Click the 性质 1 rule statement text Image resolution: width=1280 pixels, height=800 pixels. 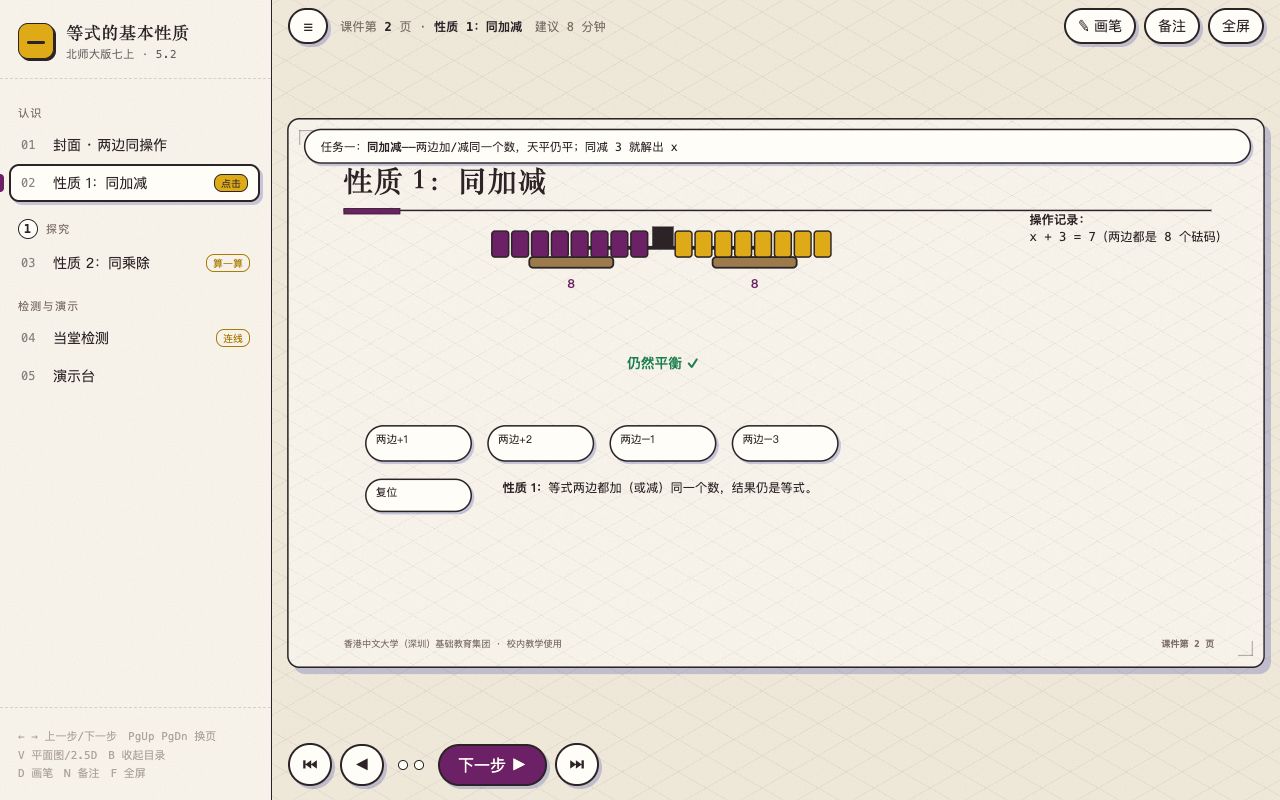tap(659, 488)
